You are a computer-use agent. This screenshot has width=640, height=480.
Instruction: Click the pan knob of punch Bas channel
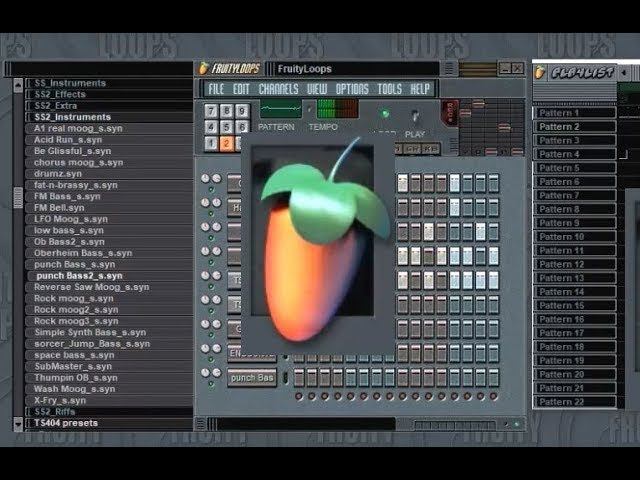(x=205, y=373)
